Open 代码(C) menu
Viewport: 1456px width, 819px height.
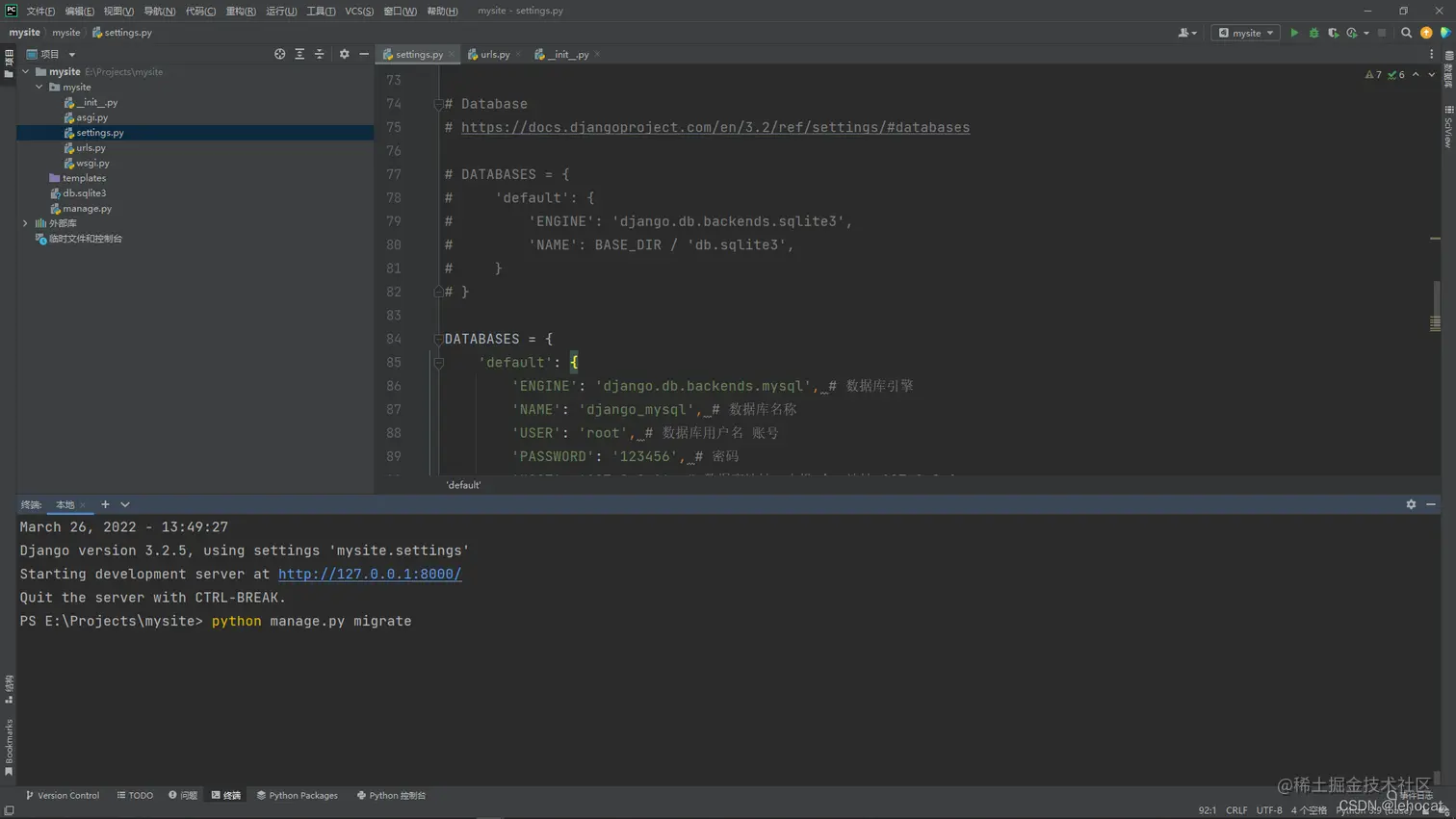point(200,11)
